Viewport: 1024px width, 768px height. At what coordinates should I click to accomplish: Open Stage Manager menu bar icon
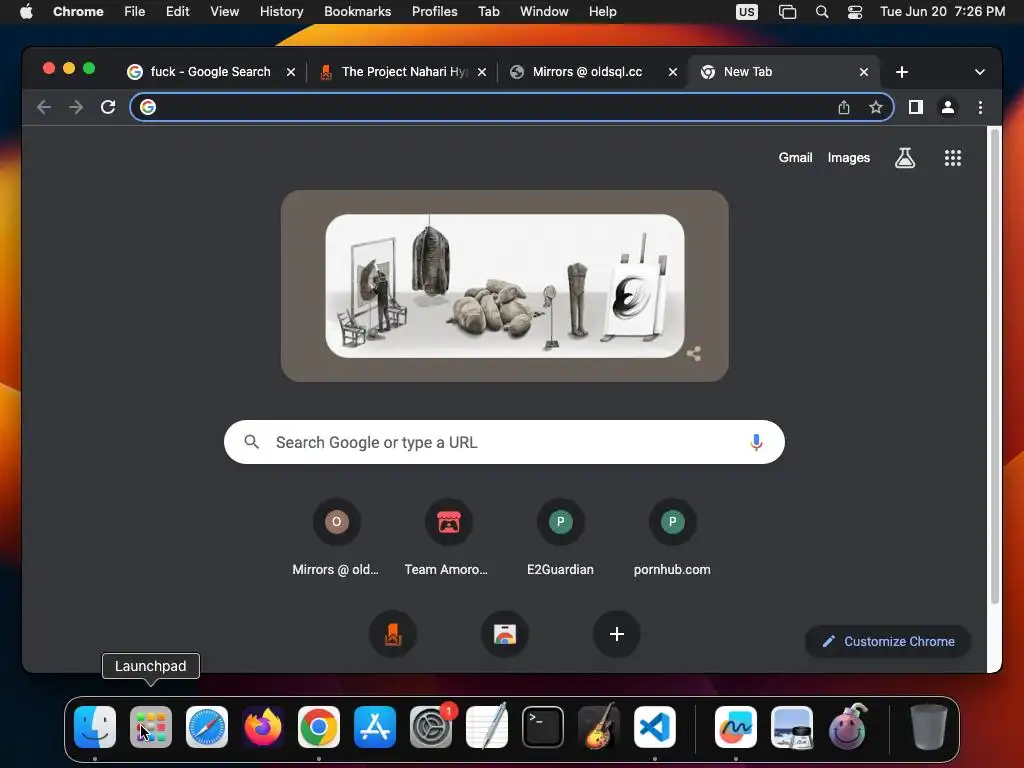(788, 12)
